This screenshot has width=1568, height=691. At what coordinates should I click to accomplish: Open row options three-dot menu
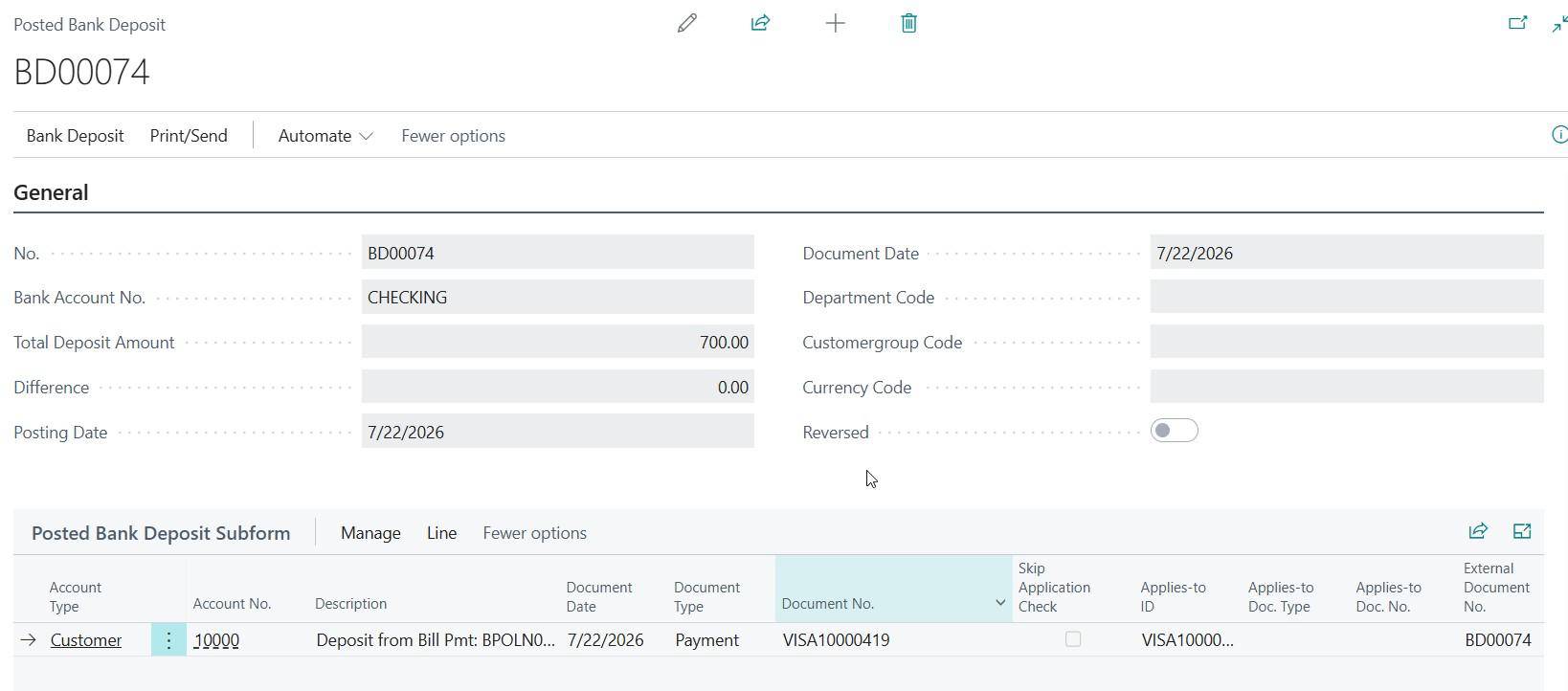(x=168, y=640)
